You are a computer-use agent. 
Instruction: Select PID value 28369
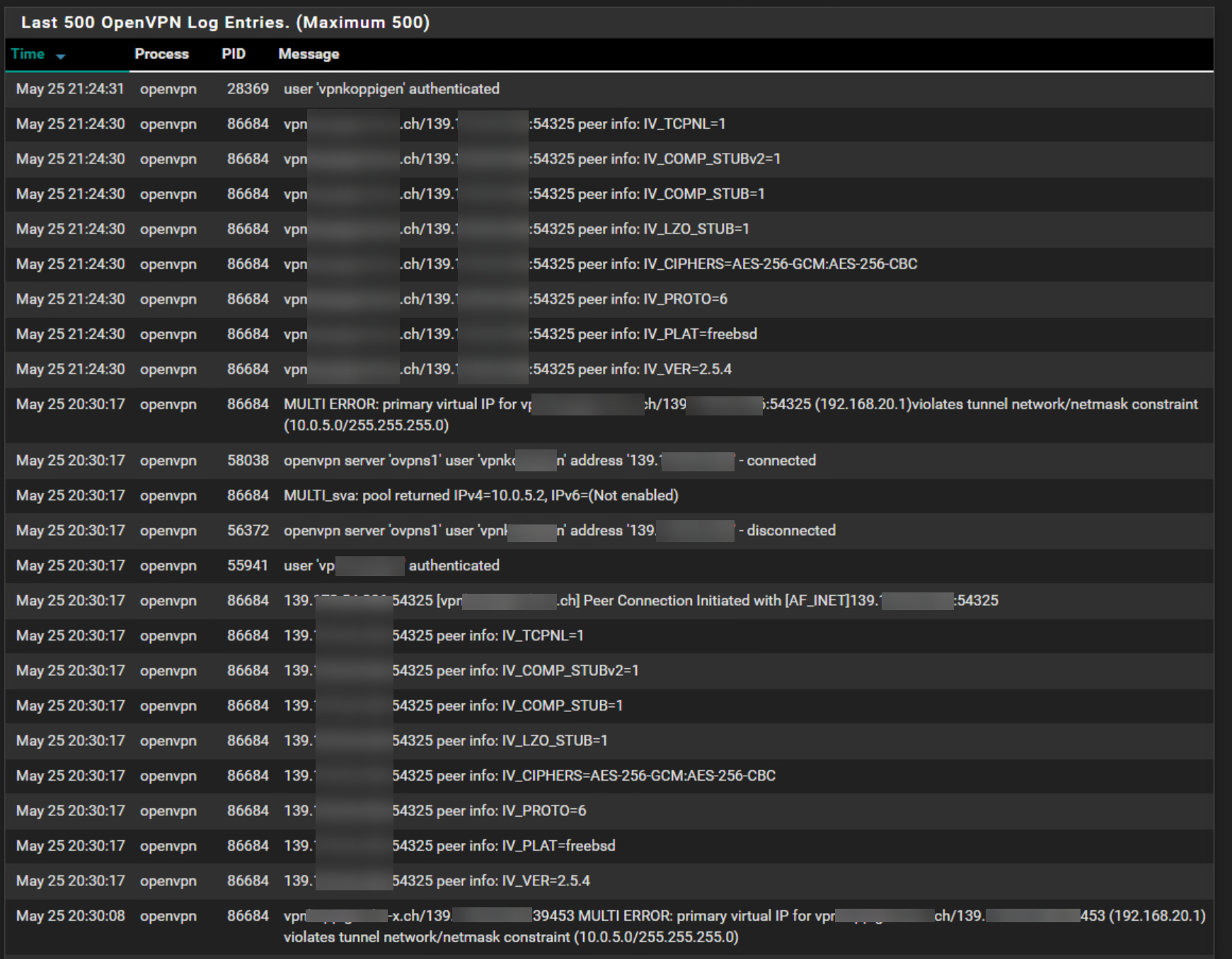[x=248, y=89]
